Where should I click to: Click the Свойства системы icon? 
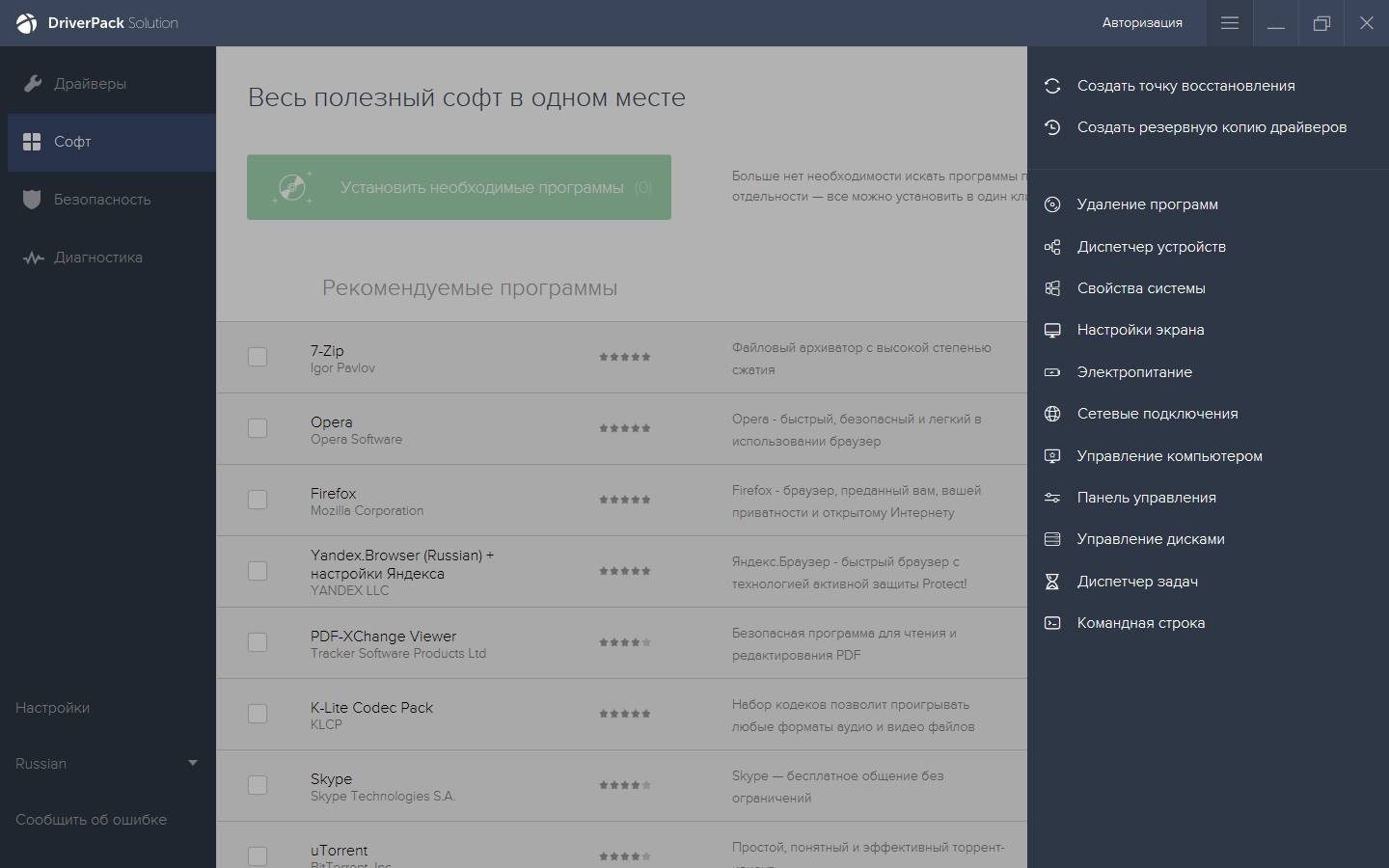1052,288
